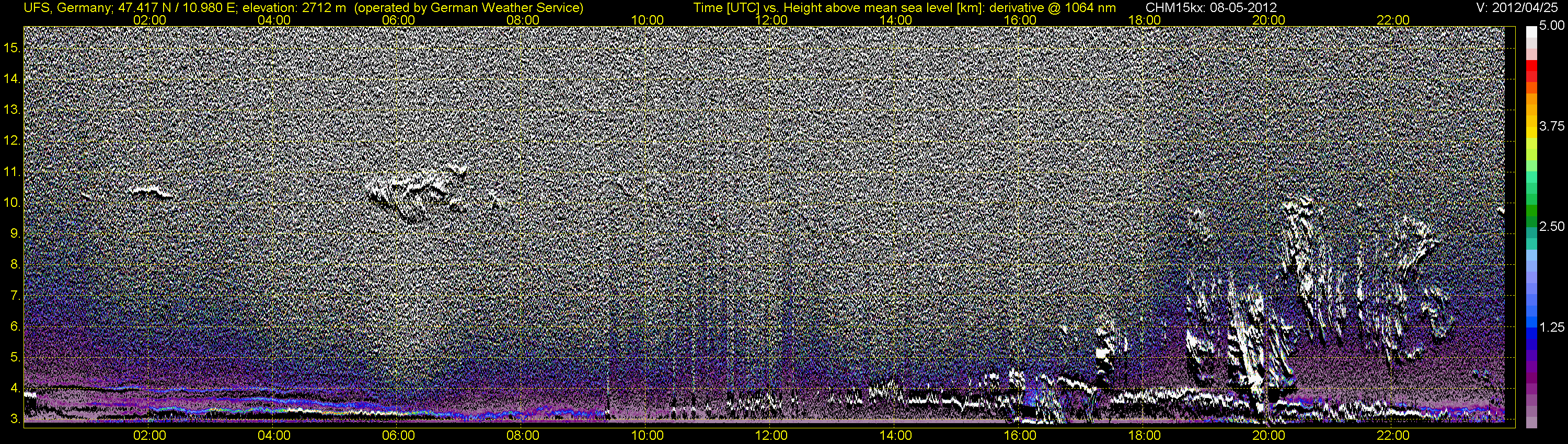Click the 10:00 label on top time axis
The image size is (1568, 444).
(x=648, y=20)
